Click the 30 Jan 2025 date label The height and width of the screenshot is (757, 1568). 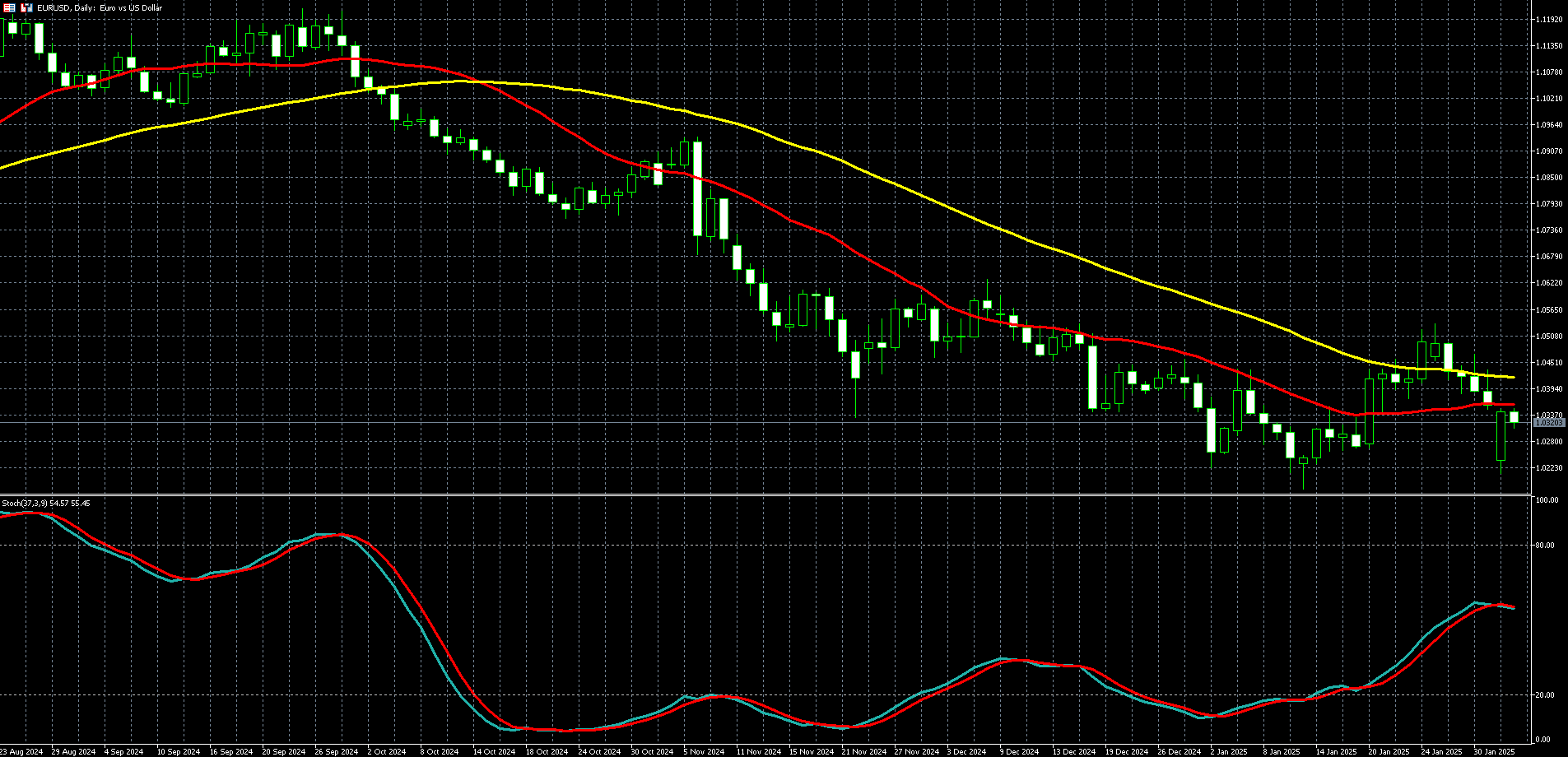pyautogui.click(x=1494, y=751)
